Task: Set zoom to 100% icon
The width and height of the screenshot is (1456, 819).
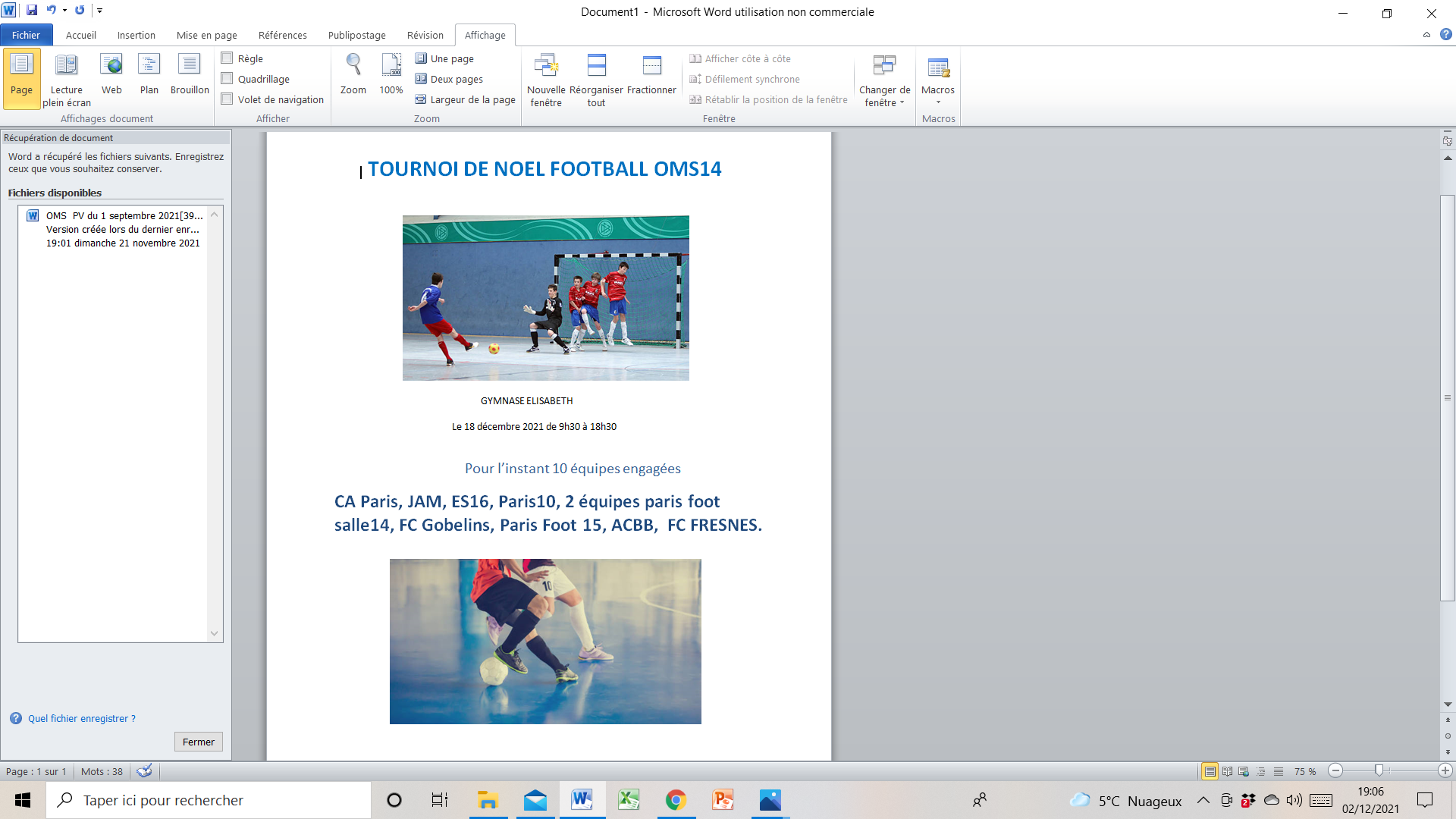Action: 391,66
